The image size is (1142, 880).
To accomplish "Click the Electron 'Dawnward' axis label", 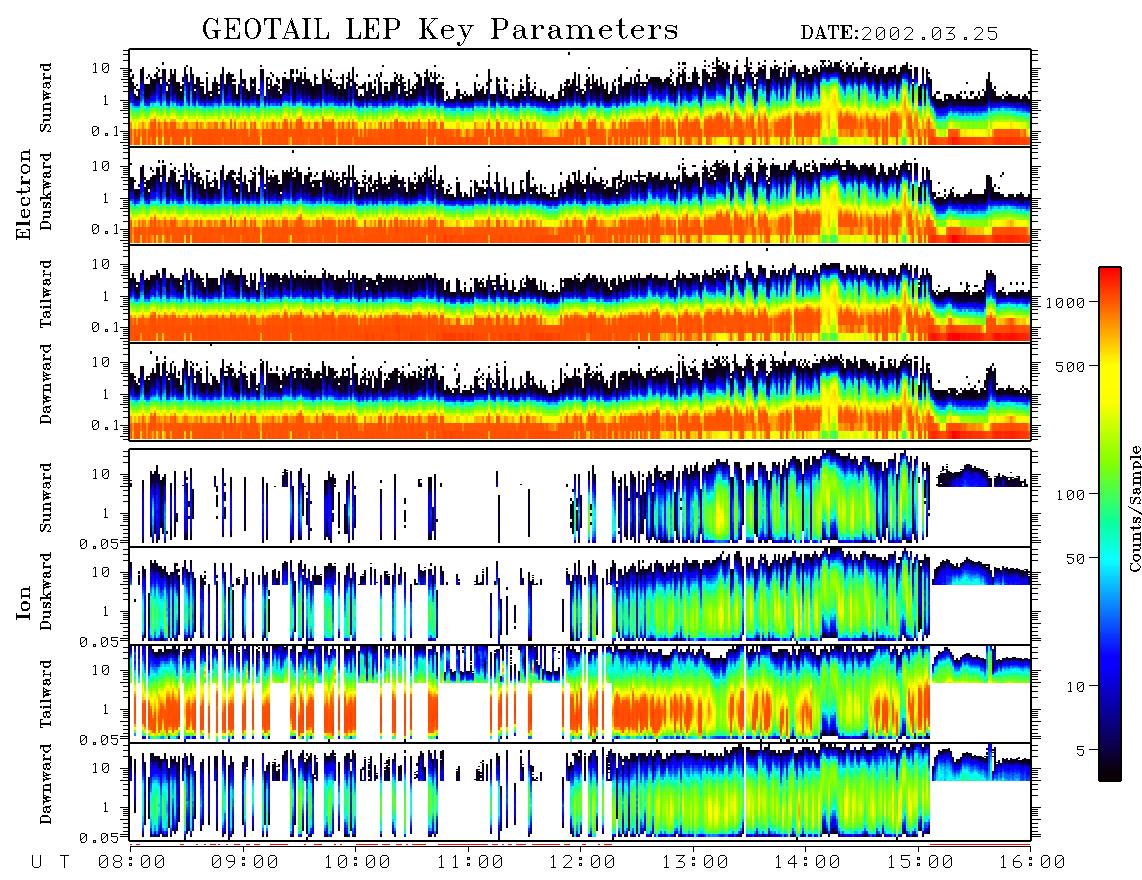I will tap(45, 384).
